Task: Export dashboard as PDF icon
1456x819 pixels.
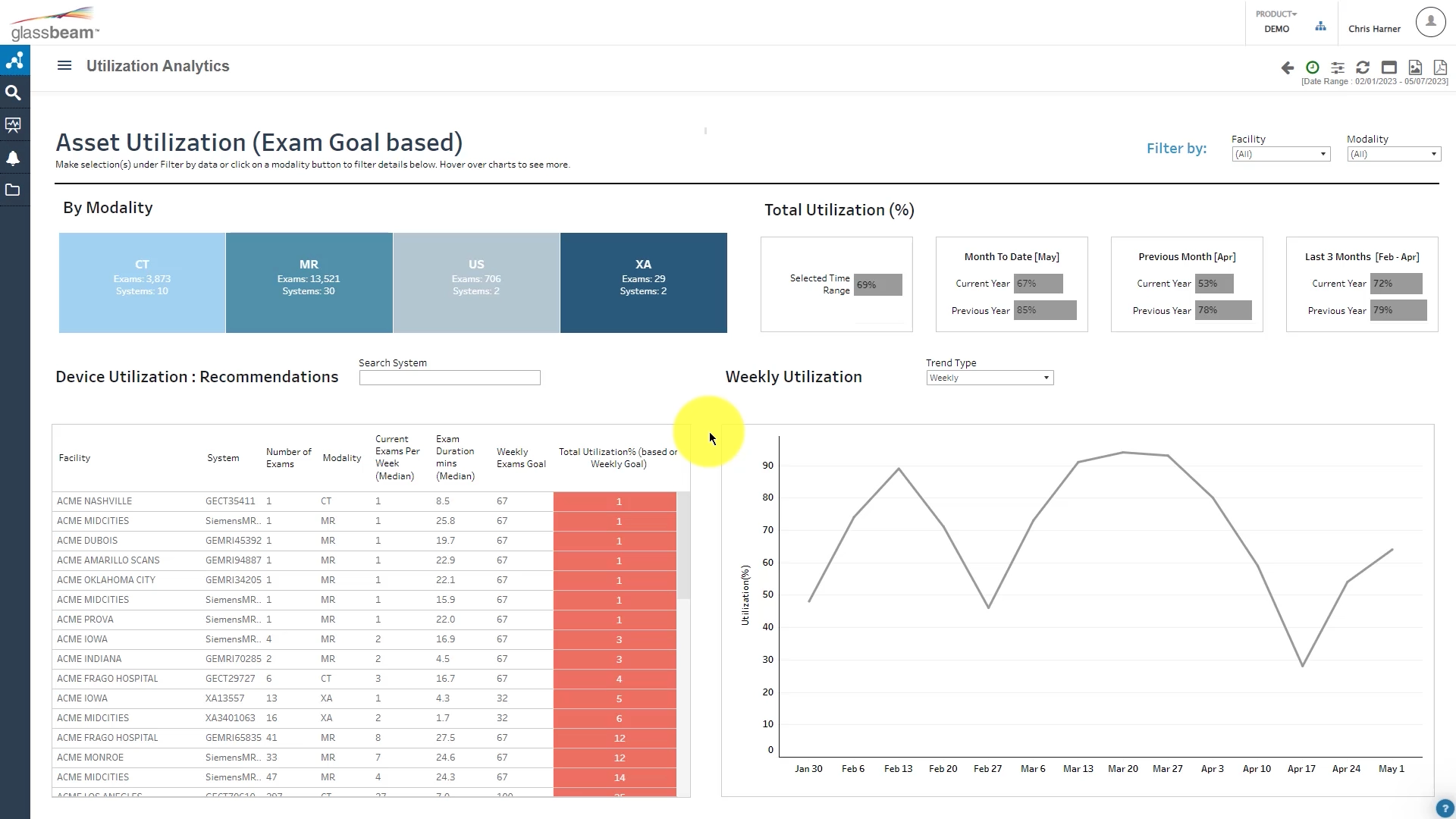Action: (1440, 67)
